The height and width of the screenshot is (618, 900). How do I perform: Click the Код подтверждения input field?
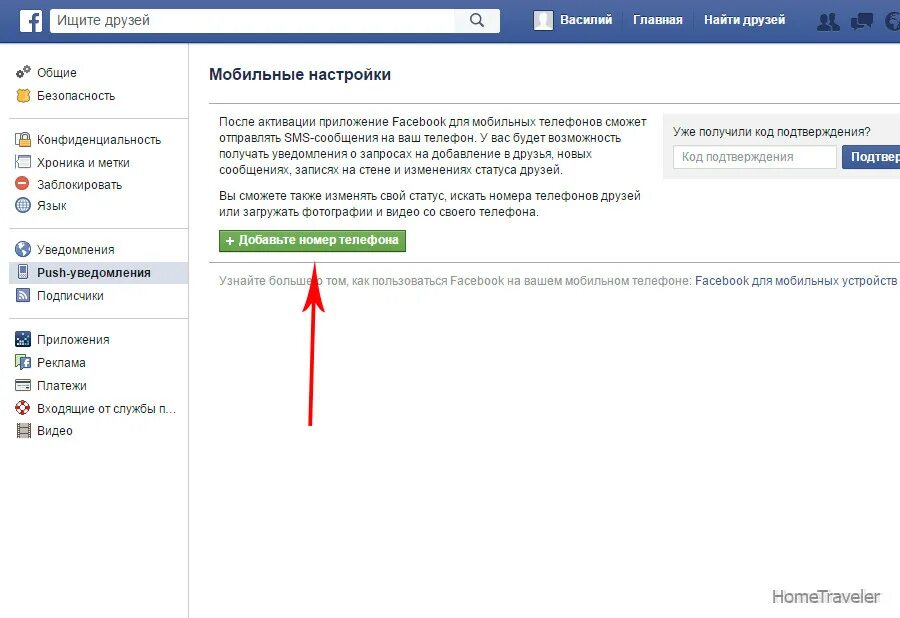[754, 157]
